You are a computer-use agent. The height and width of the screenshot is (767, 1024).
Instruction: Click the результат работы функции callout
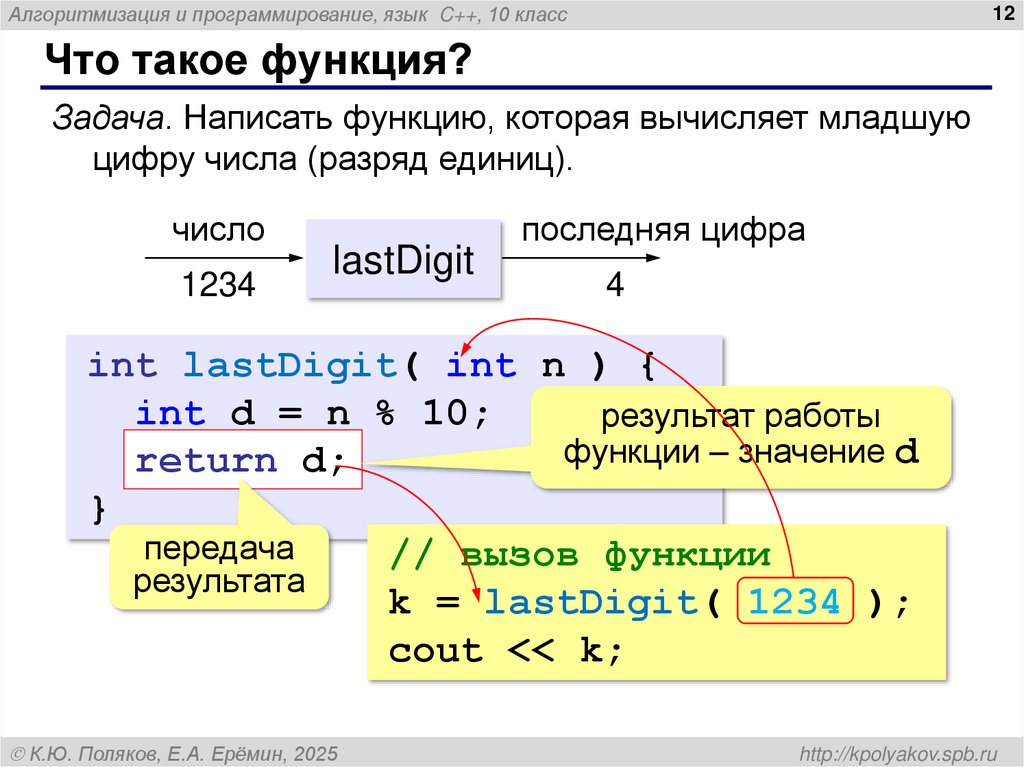coord(742,432)
